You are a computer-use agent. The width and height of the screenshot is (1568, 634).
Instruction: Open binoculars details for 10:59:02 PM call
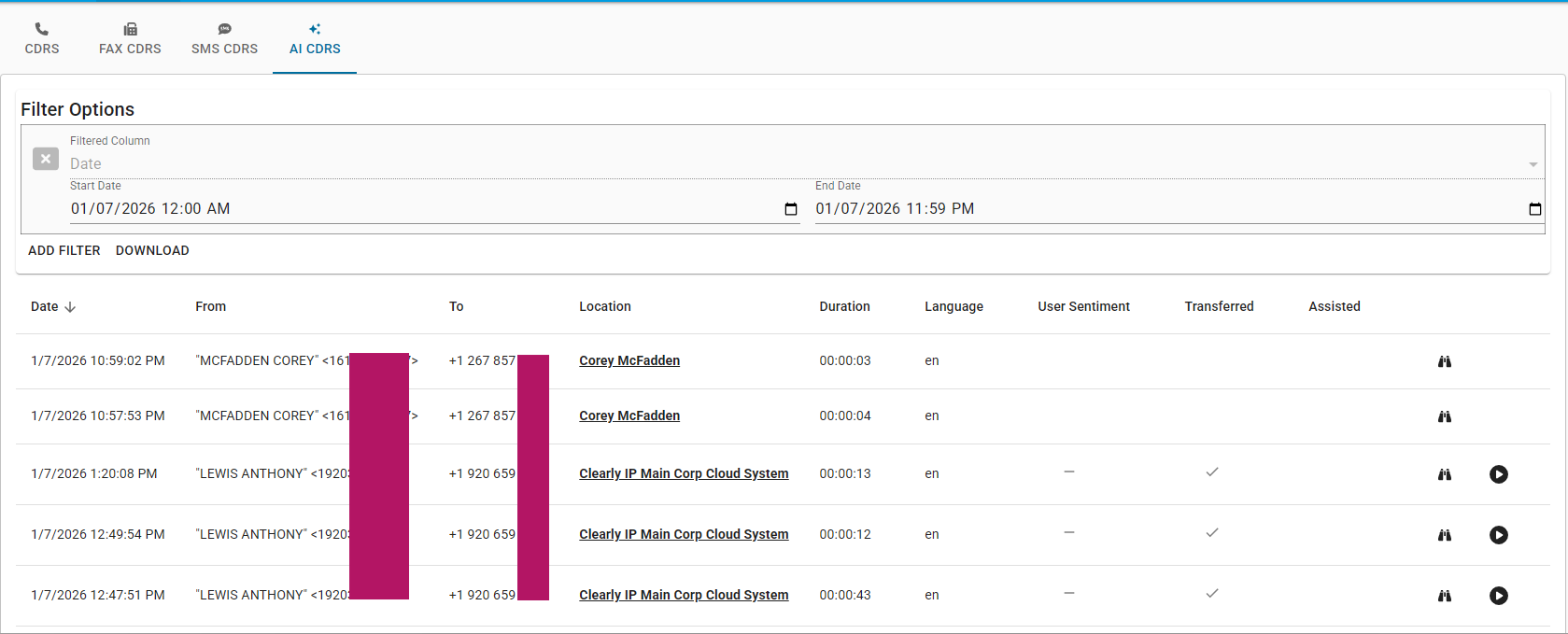click(1444, 361)
